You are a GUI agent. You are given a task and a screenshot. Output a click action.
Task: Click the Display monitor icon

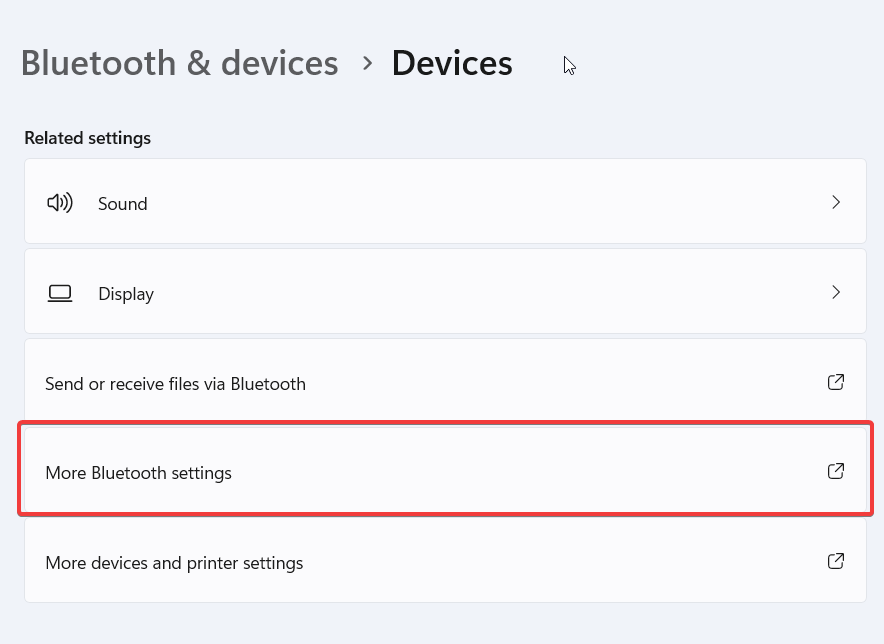click(x=60, y=292)
